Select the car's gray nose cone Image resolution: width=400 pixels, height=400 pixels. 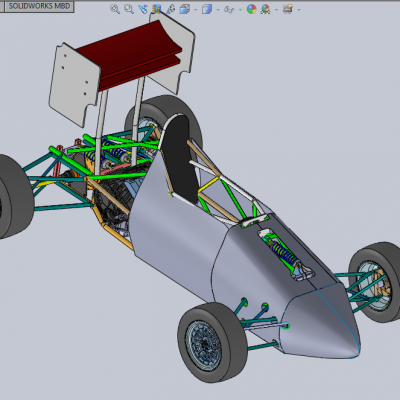320,320
